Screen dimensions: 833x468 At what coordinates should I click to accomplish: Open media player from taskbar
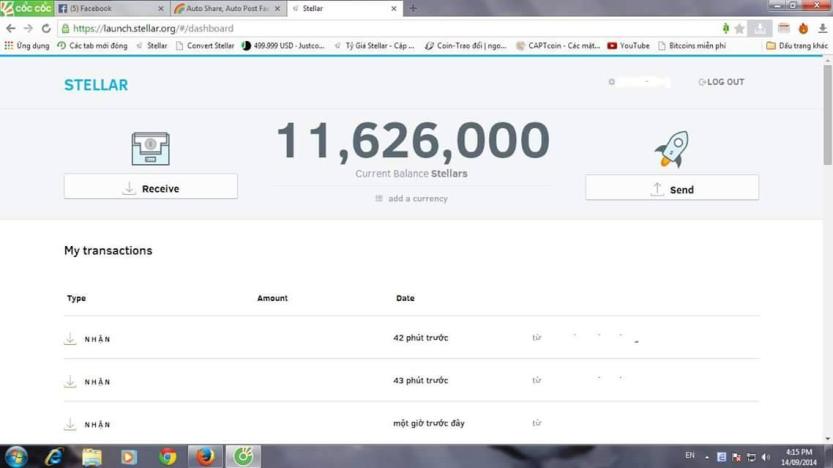click(x=129, y=457)
